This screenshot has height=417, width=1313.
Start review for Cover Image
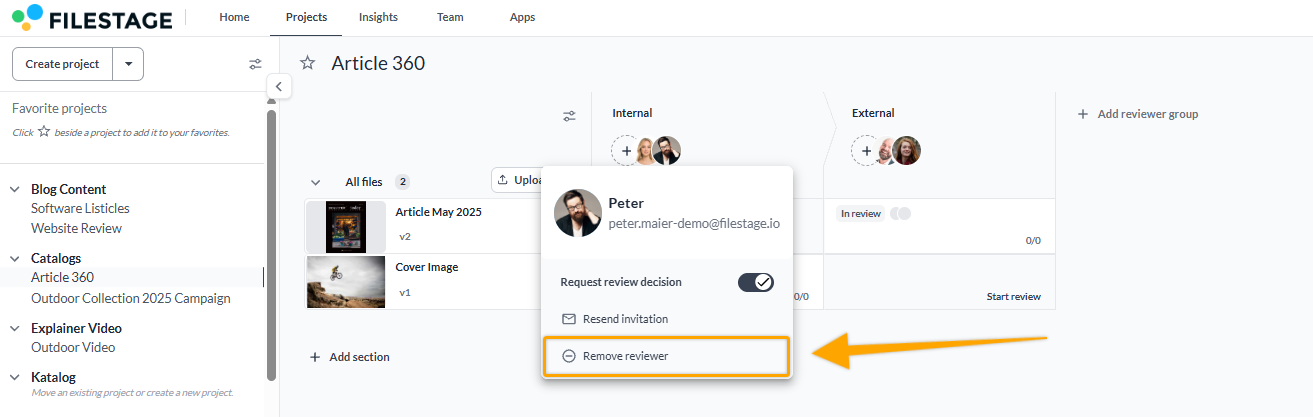point(1013,297)
